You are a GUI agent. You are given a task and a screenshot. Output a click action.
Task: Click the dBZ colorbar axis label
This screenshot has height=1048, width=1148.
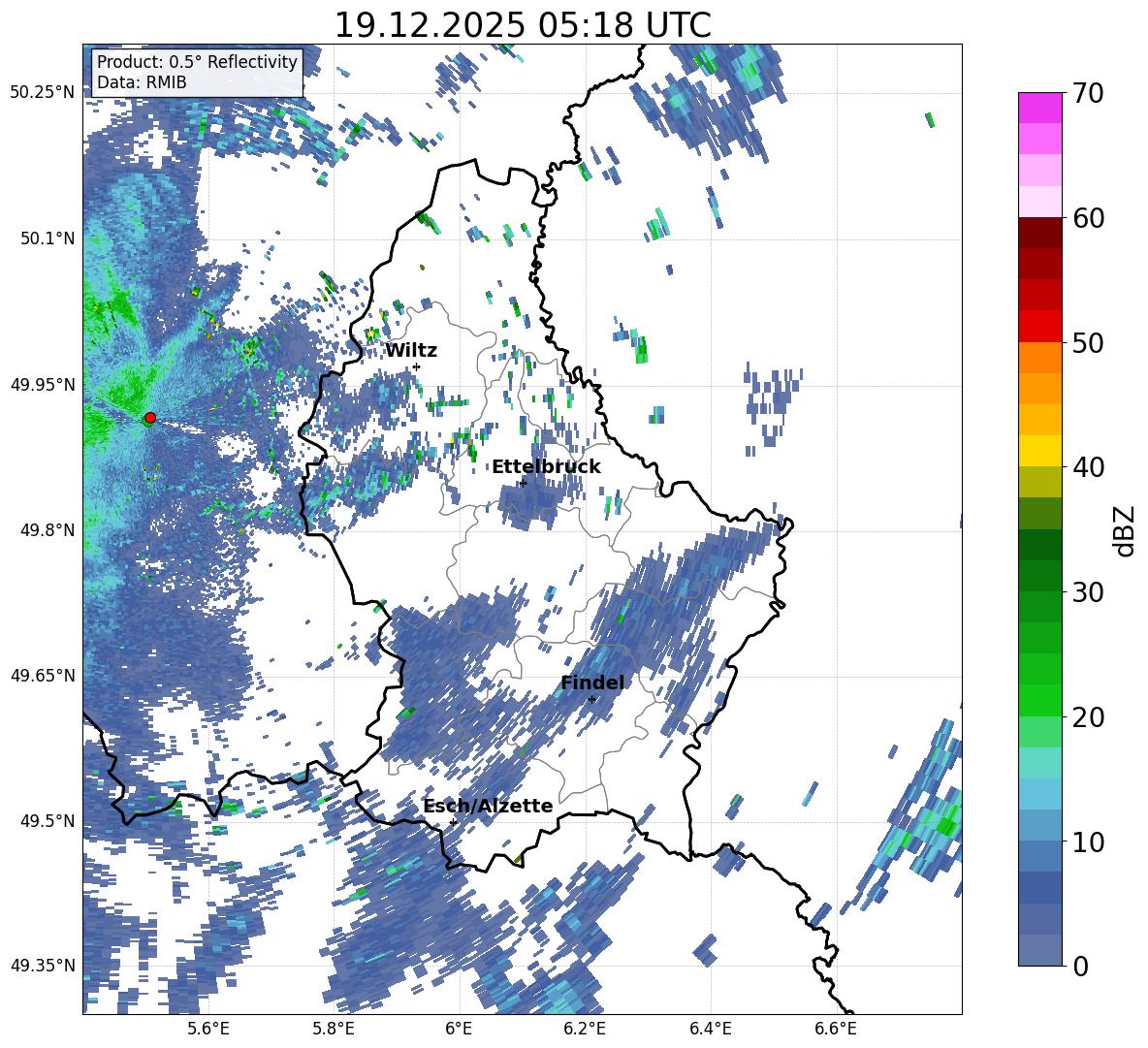1123,530
